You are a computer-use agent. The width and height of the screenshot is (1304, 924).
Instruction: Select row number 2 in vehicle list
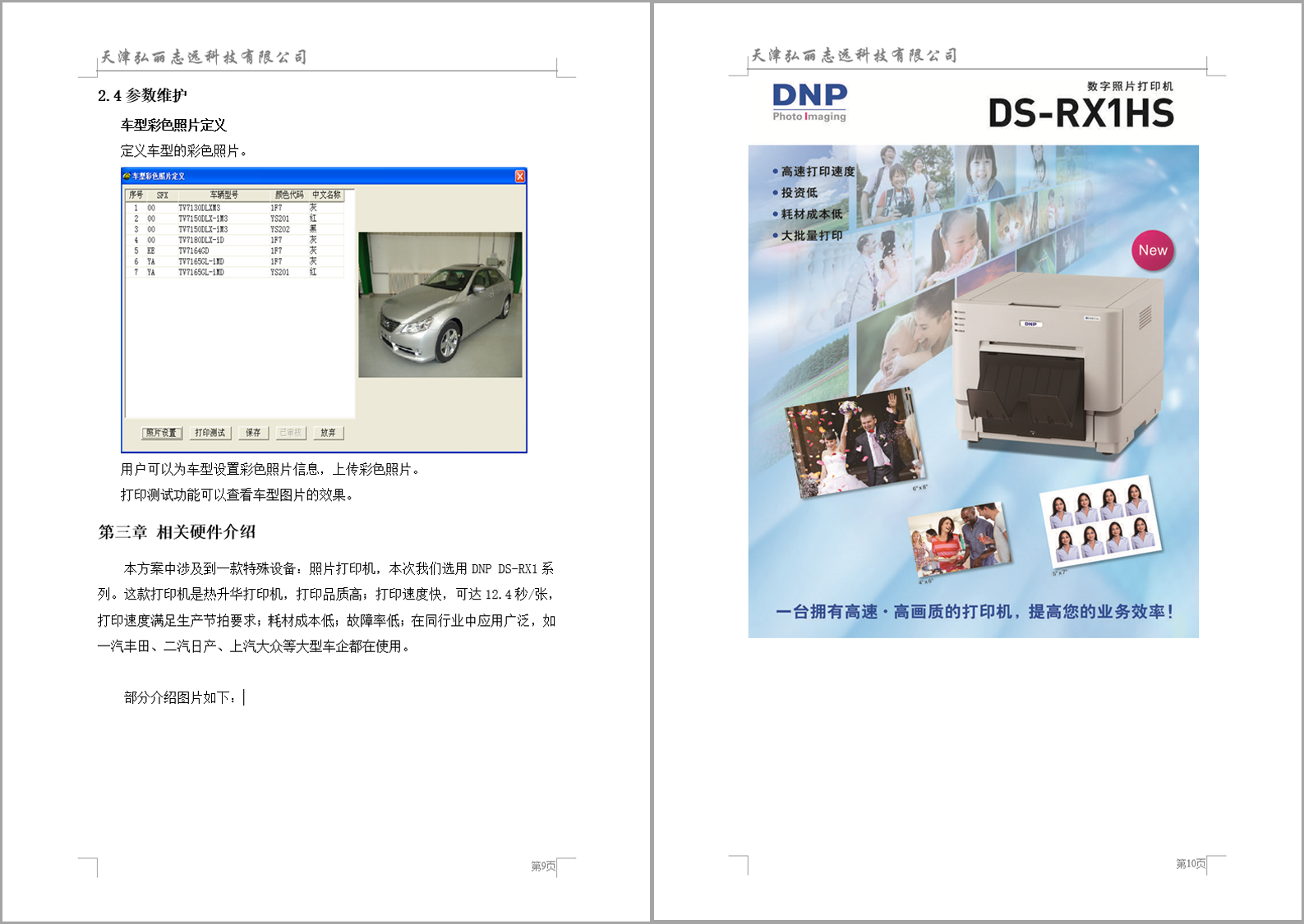(x=234, y=218)
